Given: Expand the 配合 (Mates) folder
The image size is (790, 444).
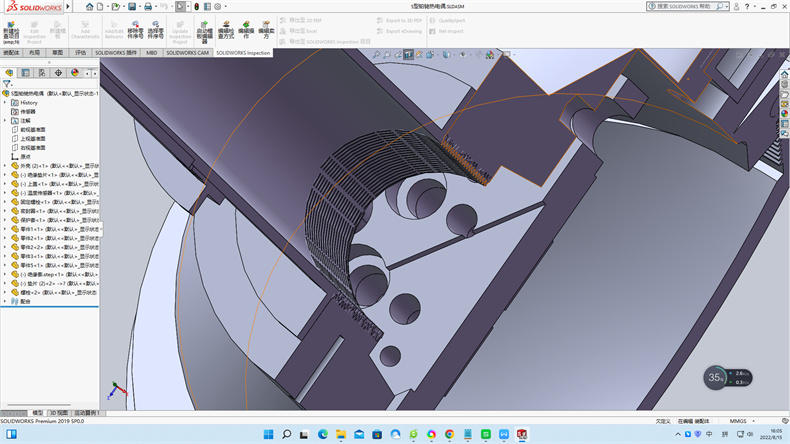Looking at the screenshot, I should [5, 300].
